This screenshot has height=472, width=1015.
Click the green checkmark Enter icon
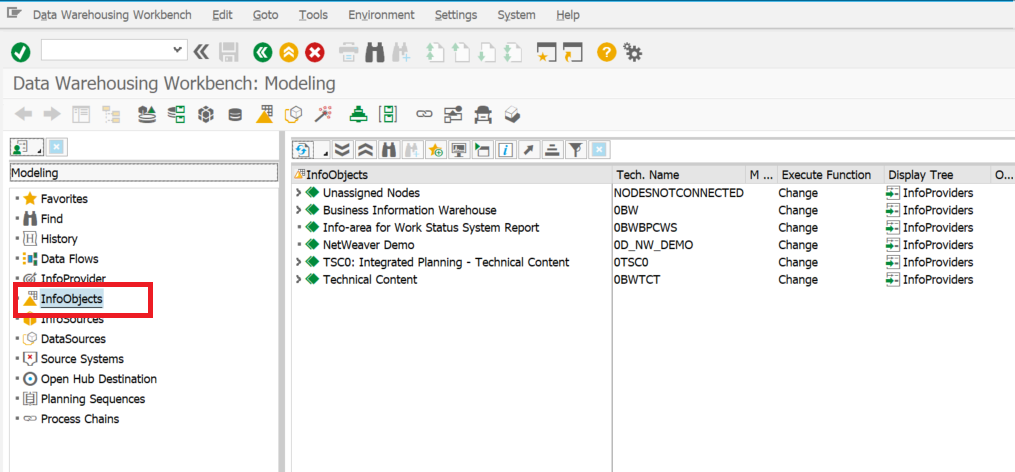pyautogui.click(x=20, y=52)
